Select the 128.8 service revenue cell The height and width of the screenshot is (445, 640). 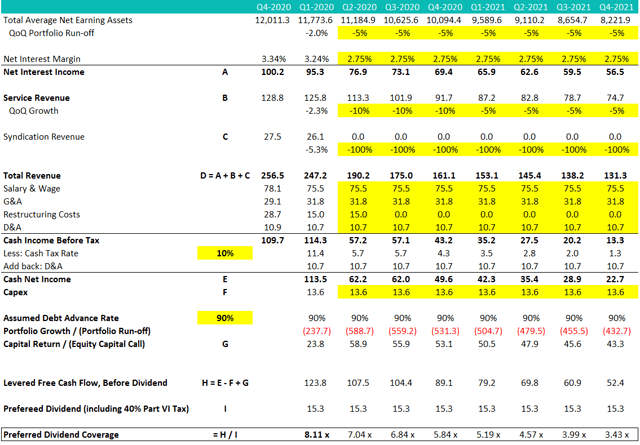point(273,98)
